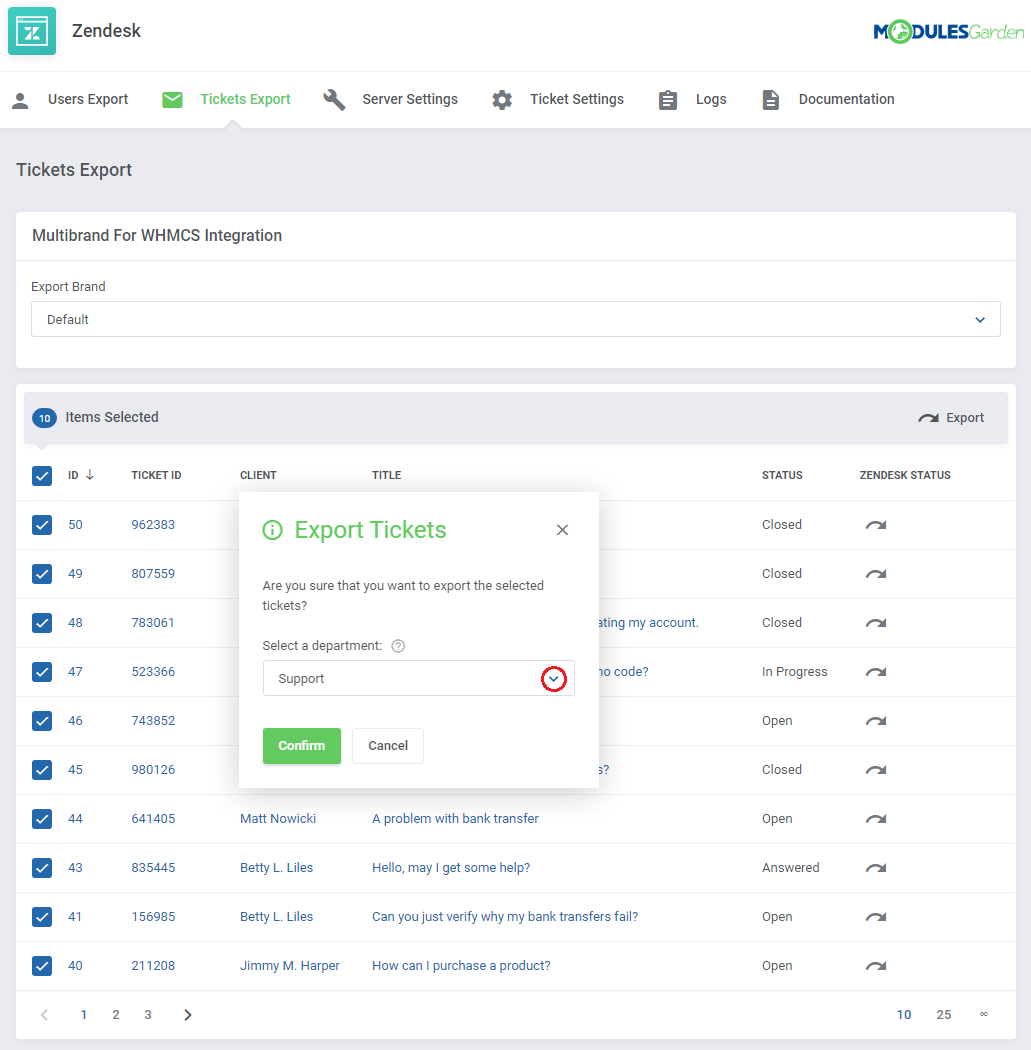Expand the Support department dropdown
This screenshot has height=1050, width=1031.
tap(554, 679)
